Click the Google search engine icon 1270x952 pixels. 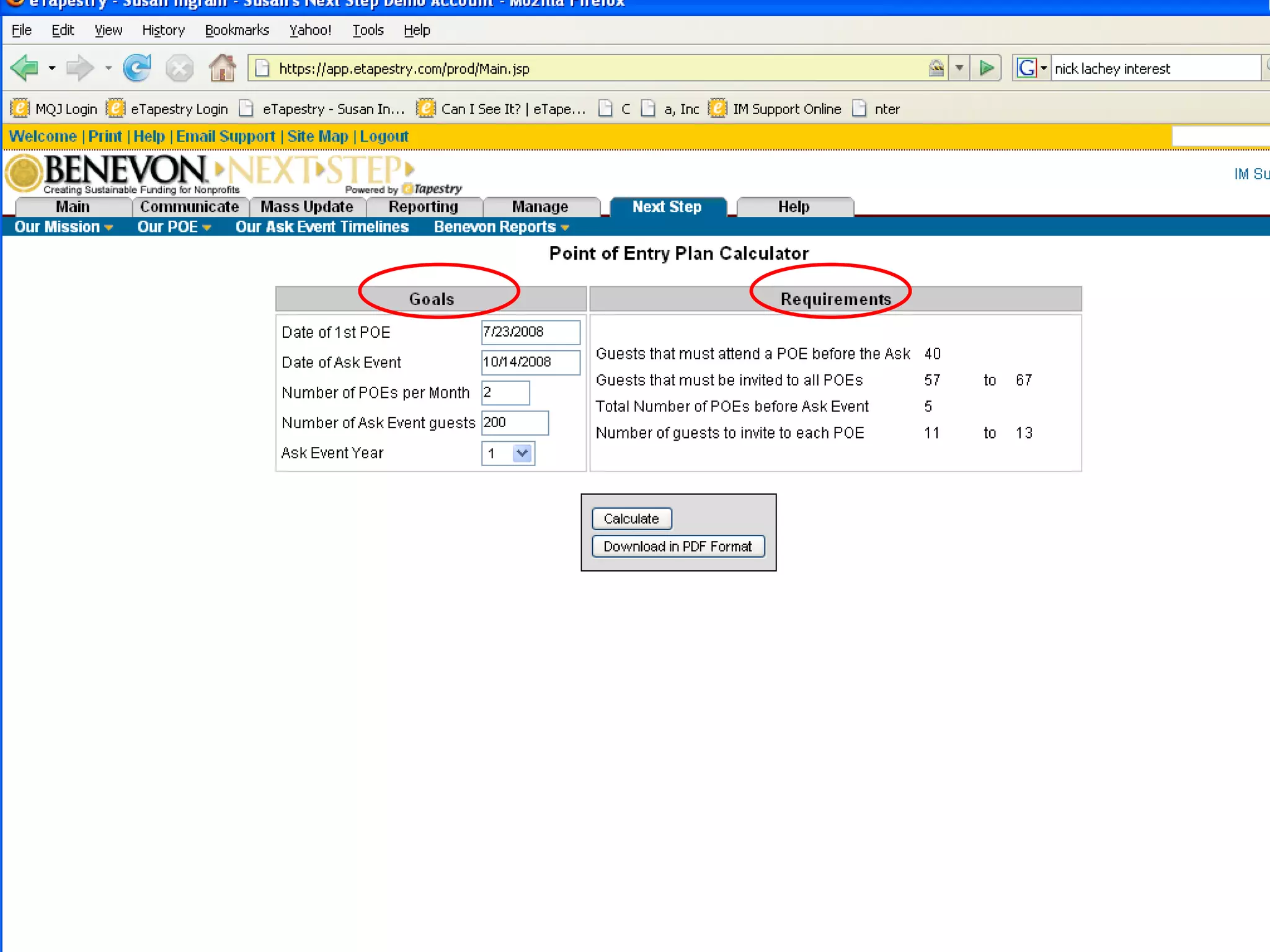pyautogui.click(x=1027, y=68)
